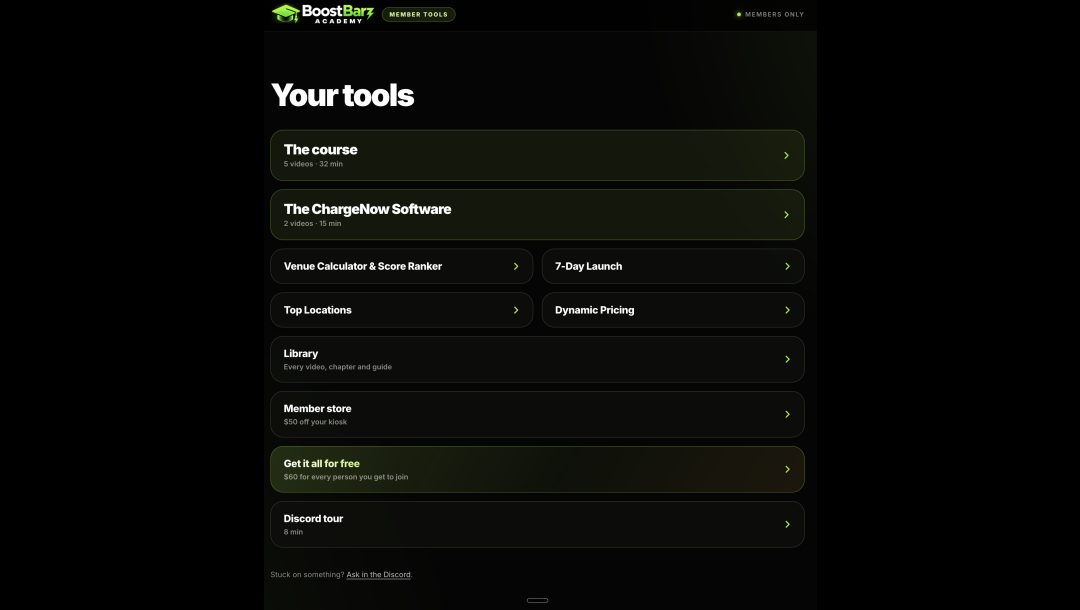
Task: Click the chevron next to 7-Day Launch
Action: click(x=787, y=266)
